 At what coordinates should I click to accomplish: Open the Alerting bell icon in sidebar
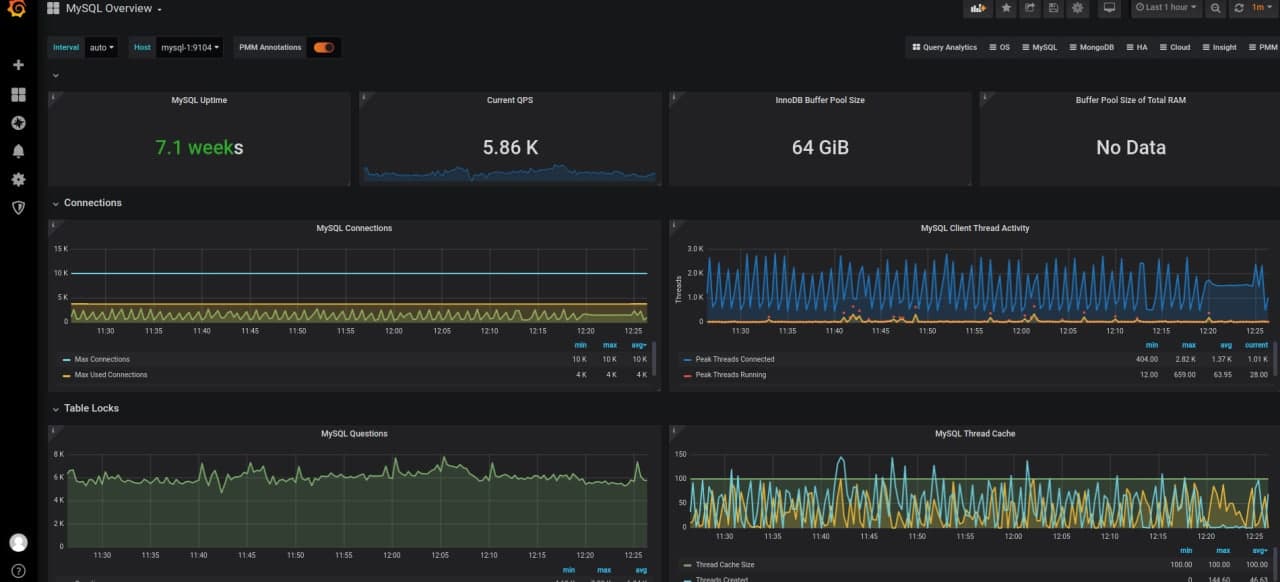point(18,151)
